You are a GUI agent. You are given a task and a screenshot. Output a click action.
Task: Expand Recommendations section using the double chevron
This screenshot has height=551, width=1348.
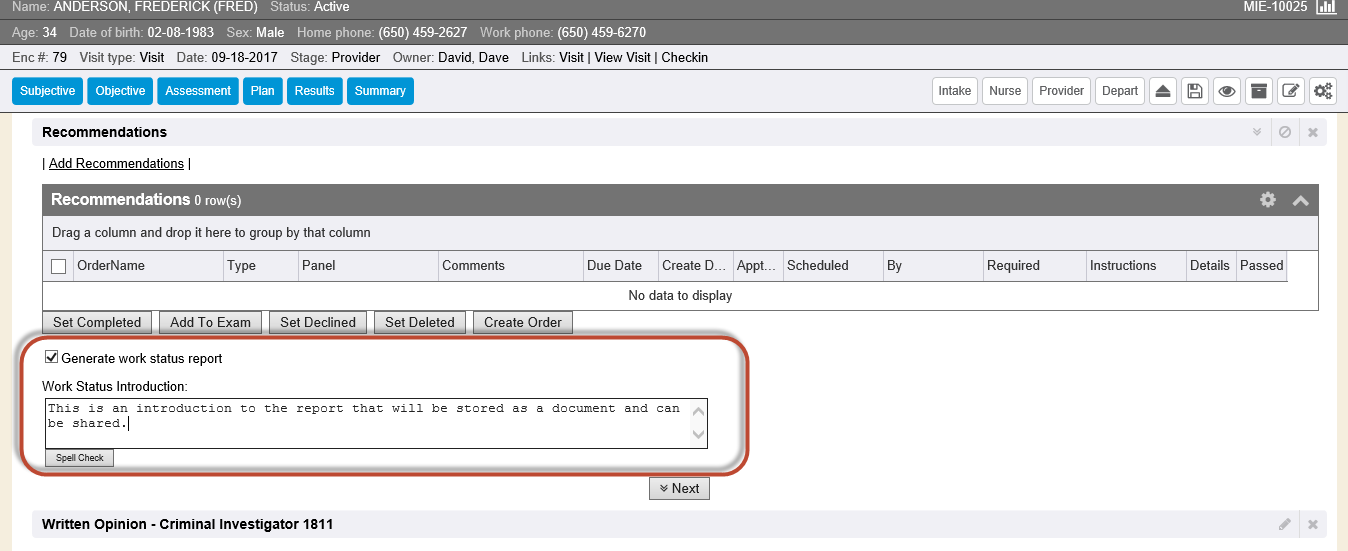point(1257,132)
